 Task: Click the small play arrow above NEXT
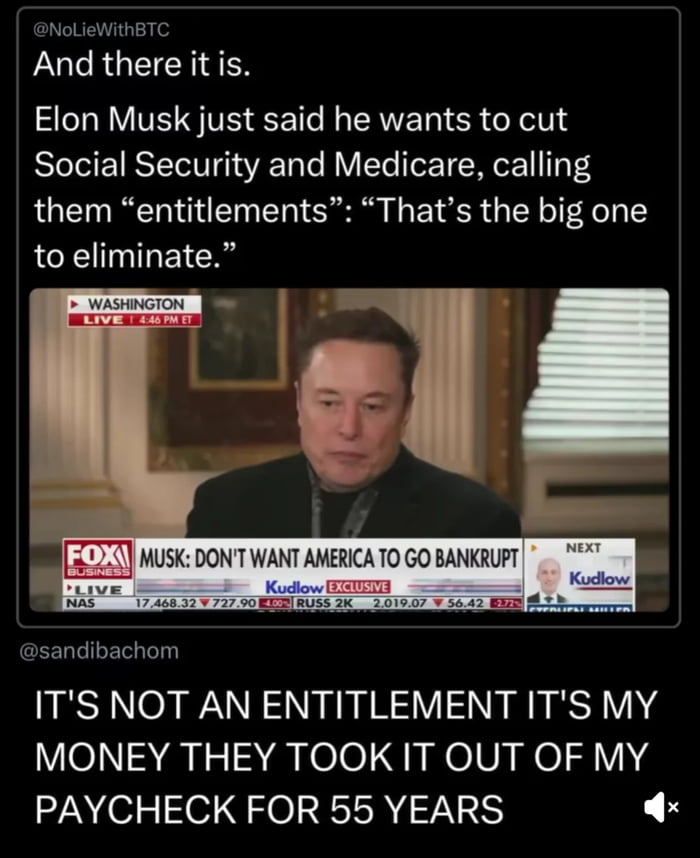(532, 547)
